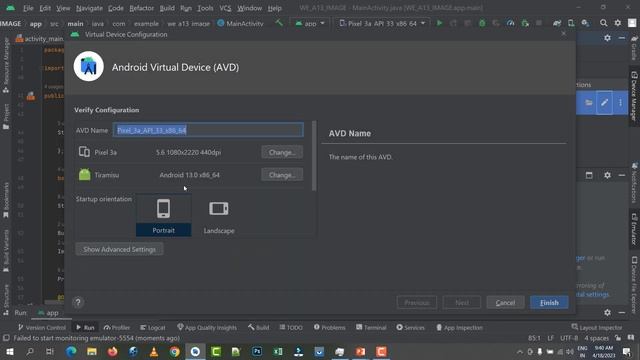Open the Layout Inspector tool window

coord(597,327)
